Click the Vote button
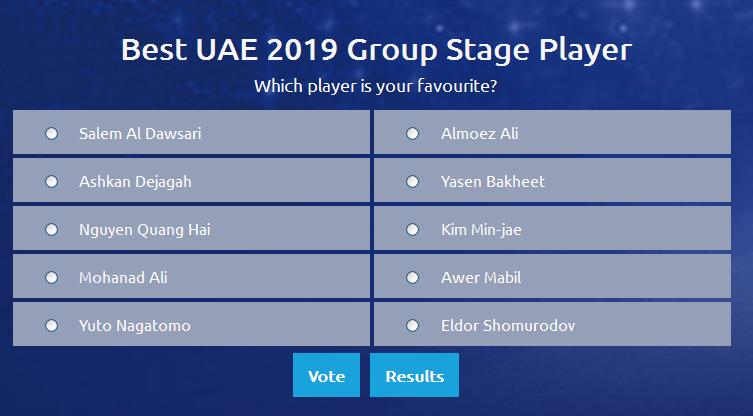Viewport: 753px width, 416px height. pos(327,375)
